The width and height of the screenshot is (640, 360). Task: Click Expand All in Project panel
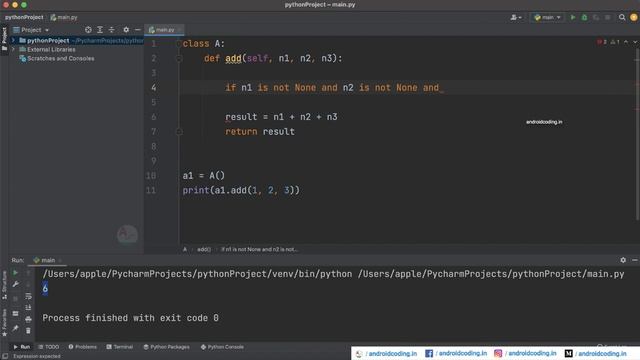[100, 30]
